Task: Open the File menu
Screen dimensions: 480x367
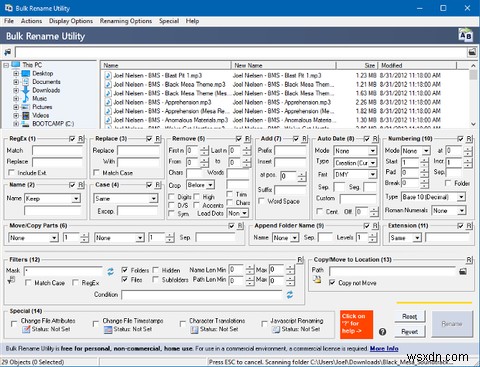Action: 9,21
